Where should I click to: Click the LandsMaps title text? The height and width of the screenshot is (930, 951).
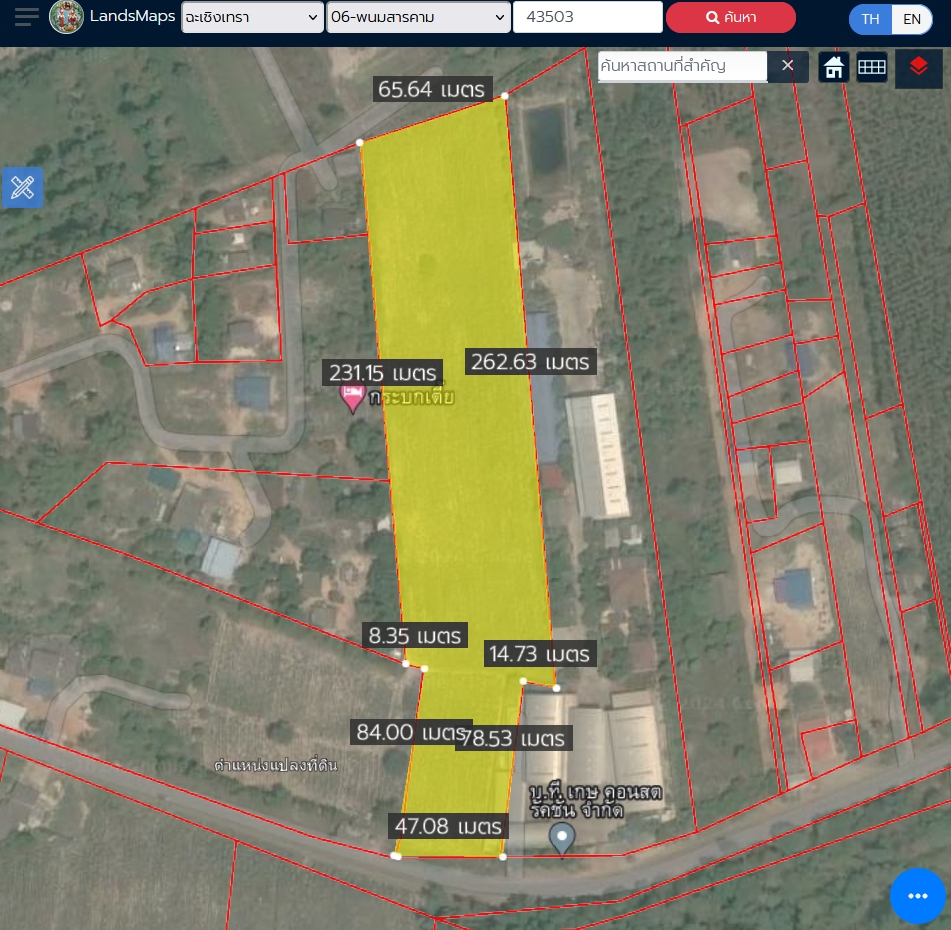point(132,17)
